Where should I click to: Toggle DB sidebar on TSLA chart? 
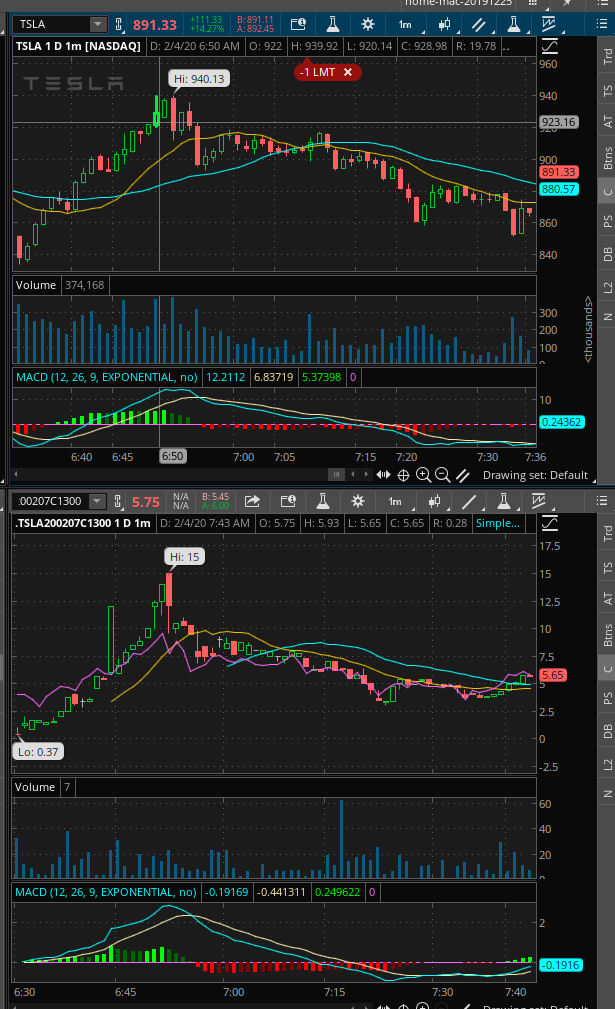click(x=607, y=254)
